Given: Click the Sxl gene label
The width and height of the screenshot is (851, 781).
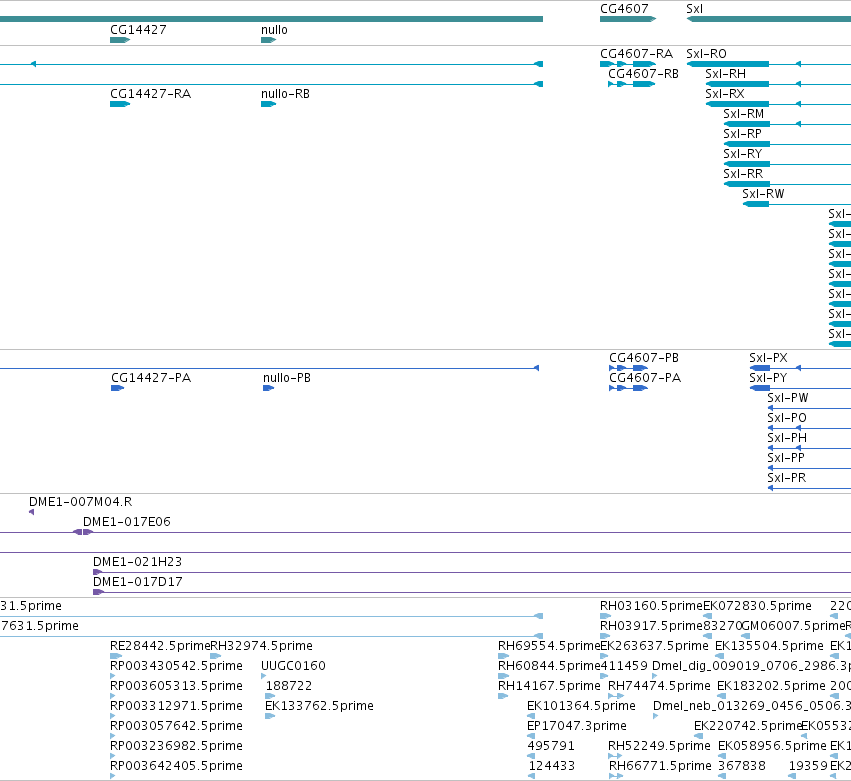Looking at the screenshot, I should [x=694, y=9].
